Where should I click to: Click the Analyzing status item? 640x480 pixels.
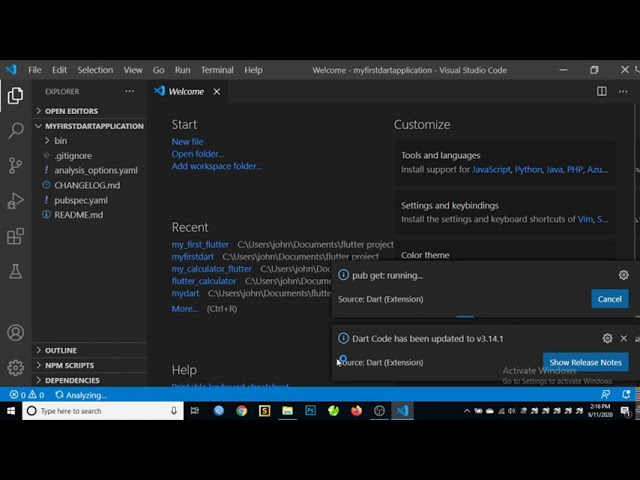tap(81, 395)
